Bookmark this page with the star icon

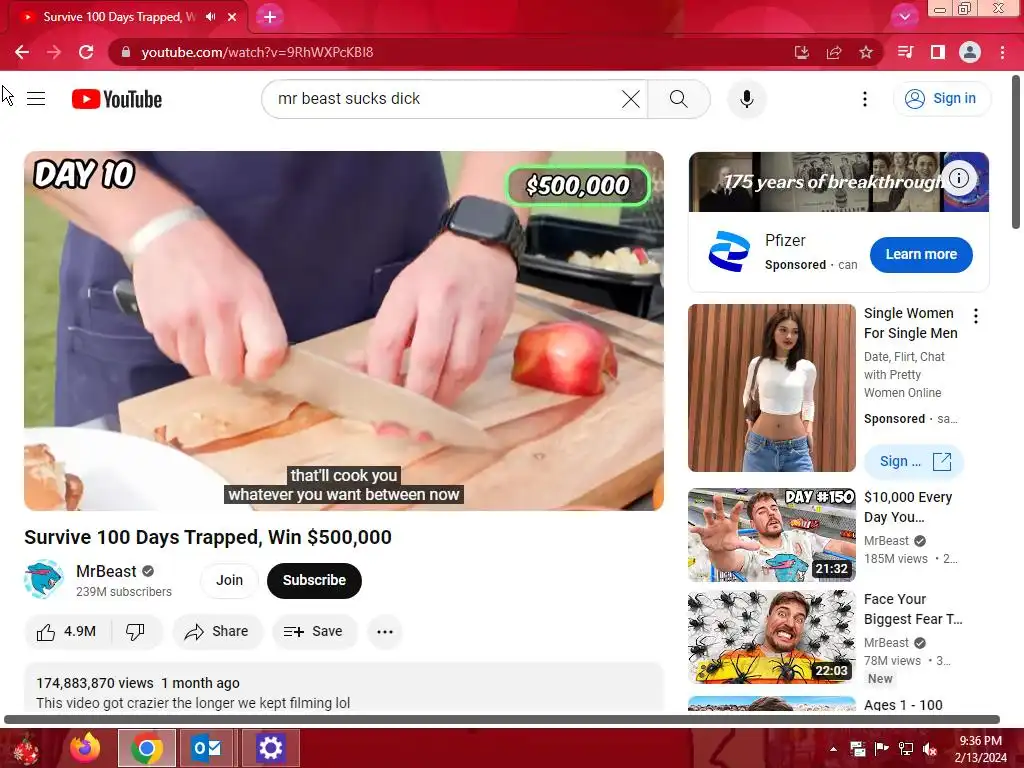866,52
